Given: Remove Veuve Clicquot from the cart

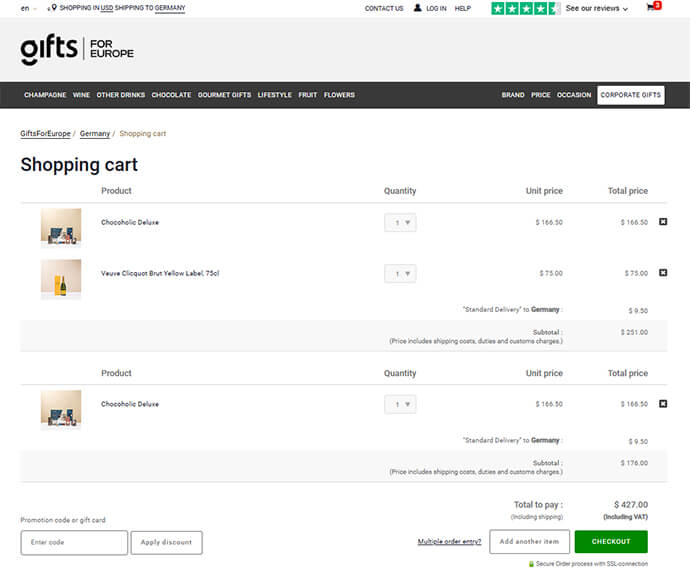Looking at the screenshot, I should (663, 273).
